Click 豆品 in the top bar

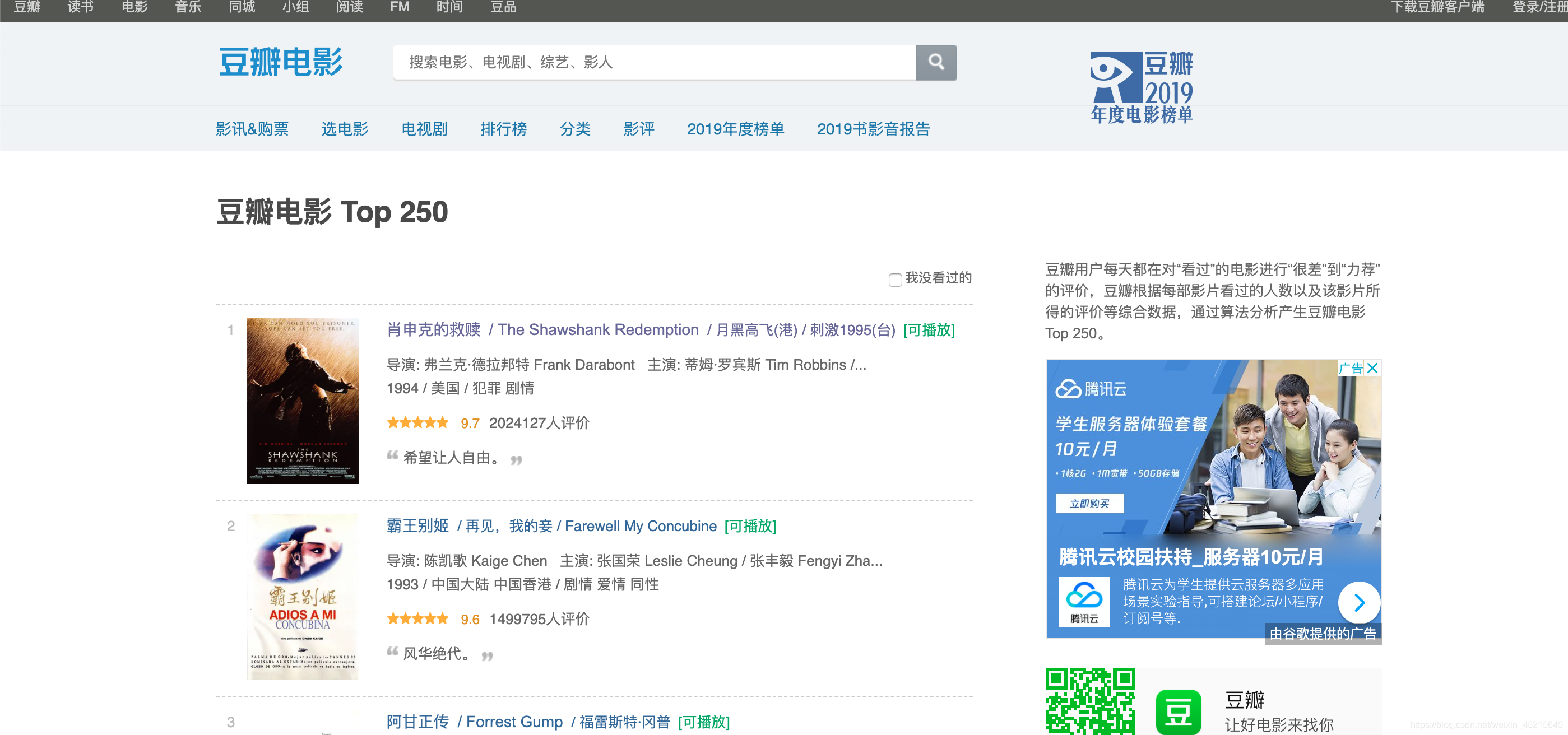pyautogui.click(x=503, y=7)
